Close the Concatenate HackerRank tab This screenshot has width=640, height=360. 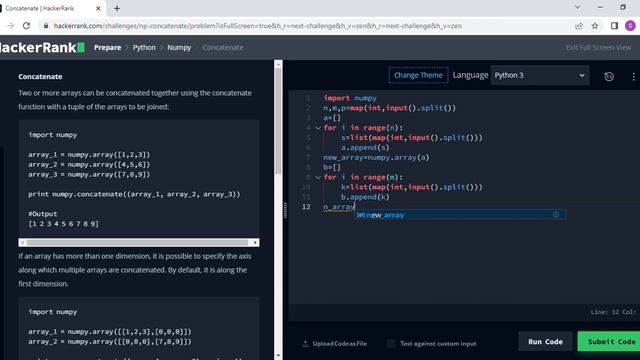point(98,8)
